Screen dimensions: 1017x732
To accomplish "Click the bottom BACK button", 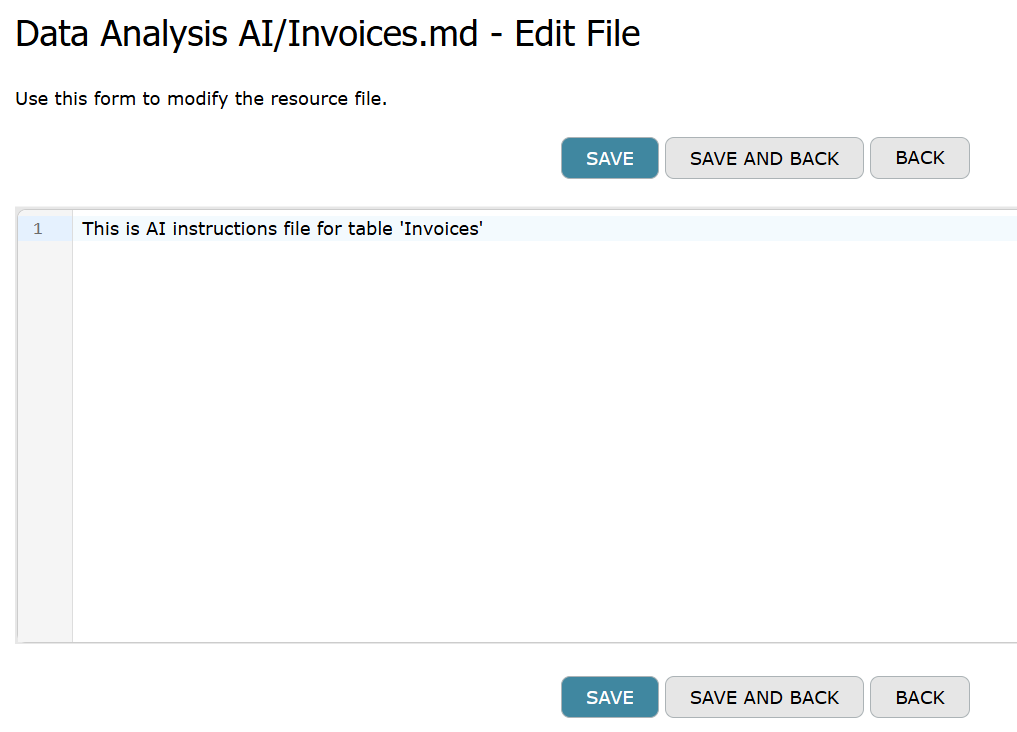I will pos(919,697).
